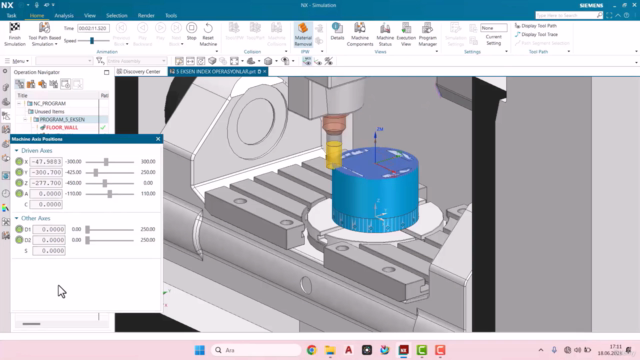Click the simulation Time field
Screen dimensions: 640x360
click(x=93, y=28)
